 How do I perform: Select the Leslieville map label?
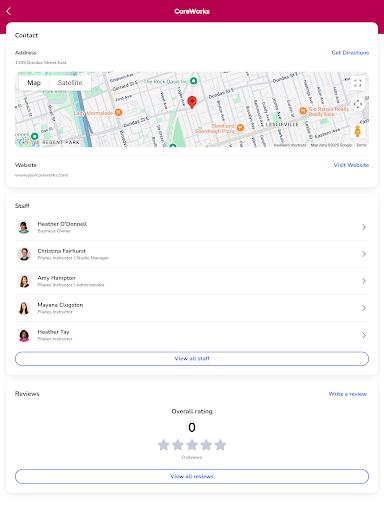[x=282, y=124]
